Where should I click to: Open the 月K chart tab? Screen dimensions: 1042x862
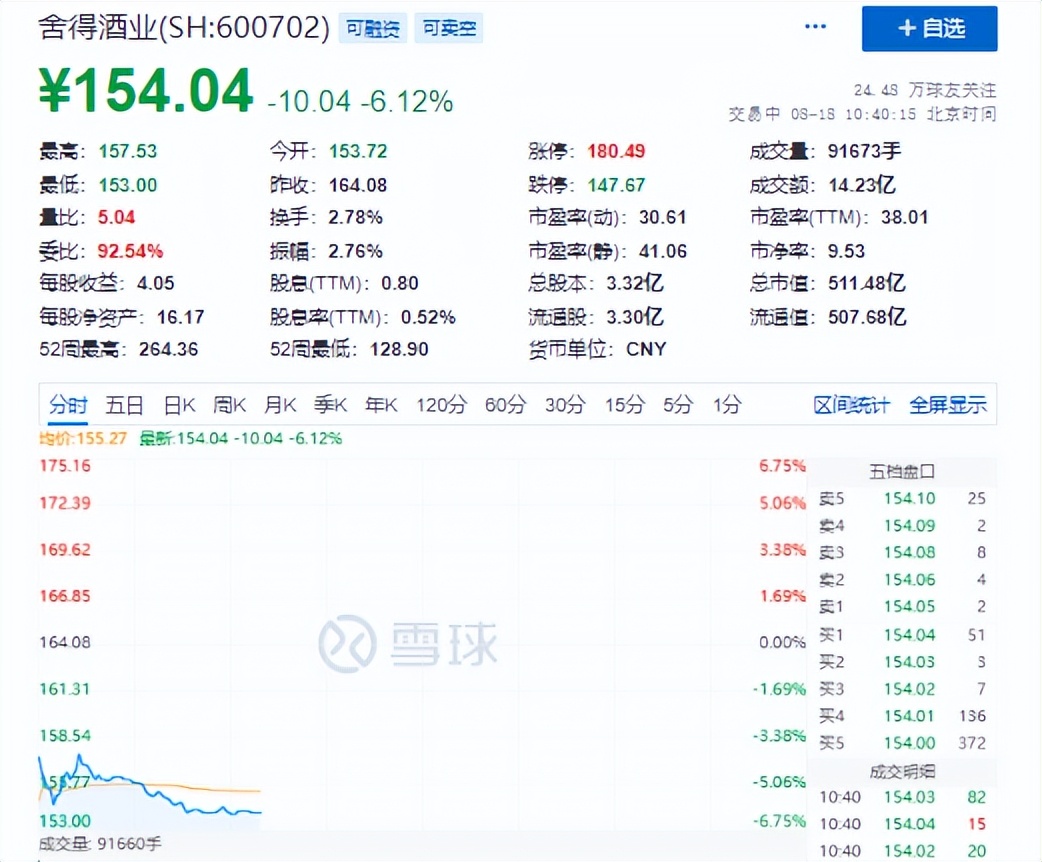280,404
